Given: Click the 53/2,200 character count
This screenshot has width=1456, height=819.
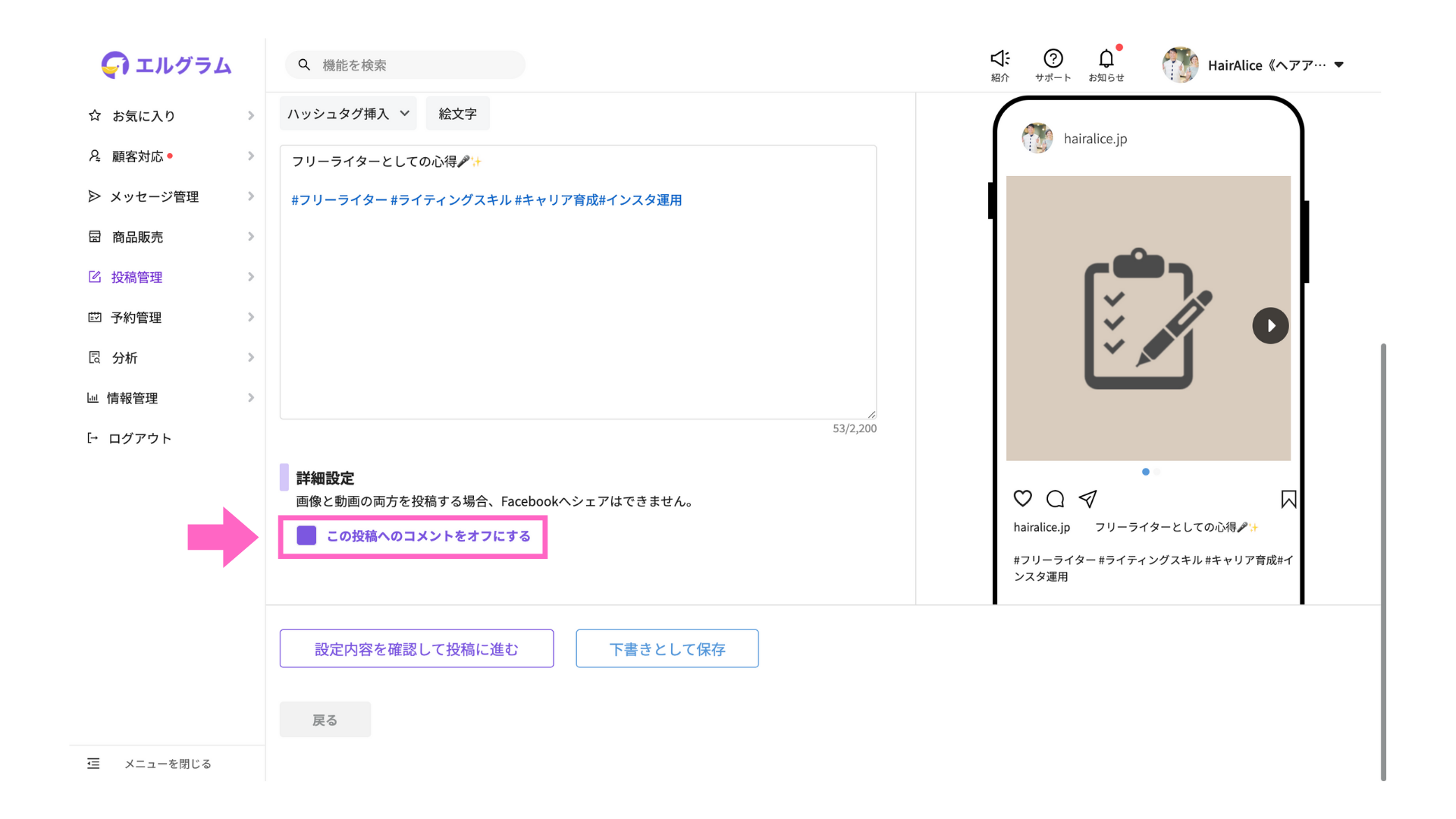Looking at the screenshot, I should pos(855,428).
